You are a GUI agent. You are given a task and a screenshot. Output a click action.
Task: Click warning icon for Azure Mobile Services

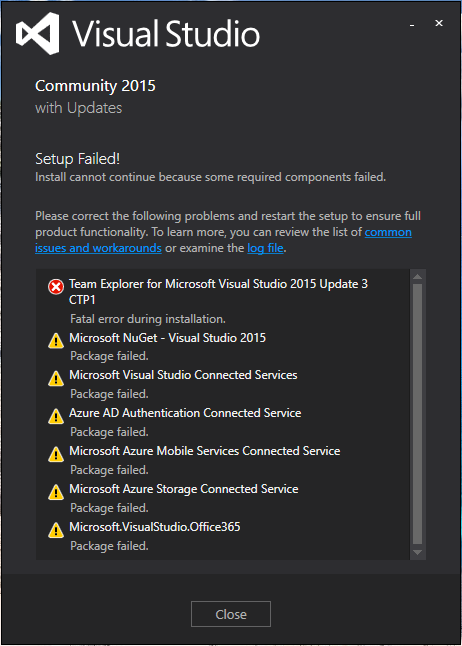click(x=56, y=454)
